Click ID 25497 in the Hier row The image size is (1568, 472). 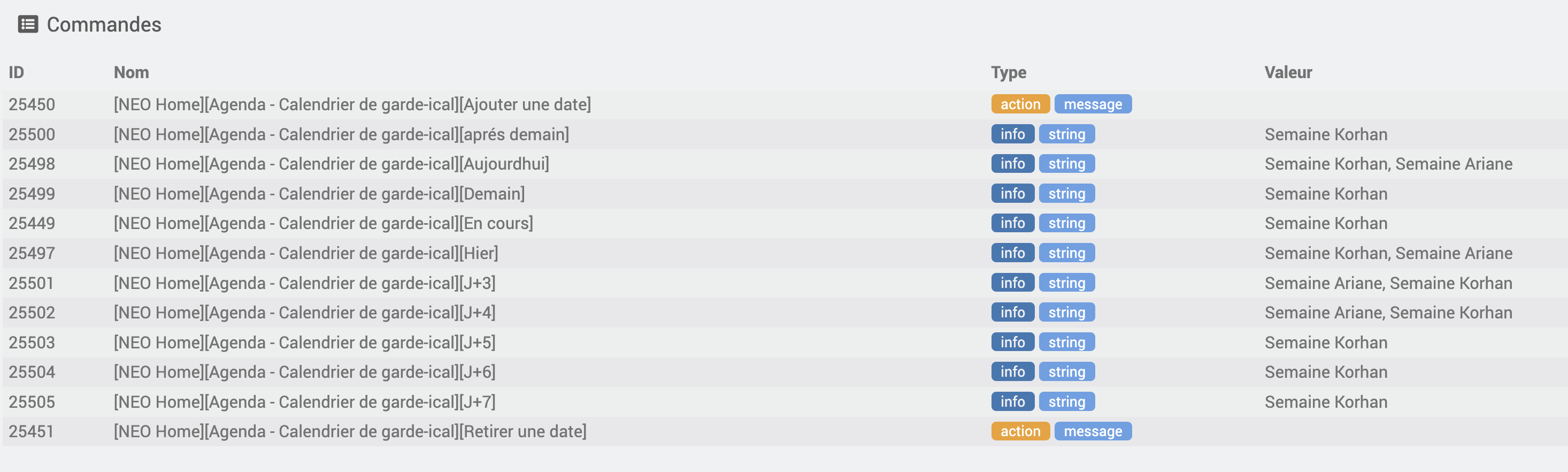coord(32,253)
